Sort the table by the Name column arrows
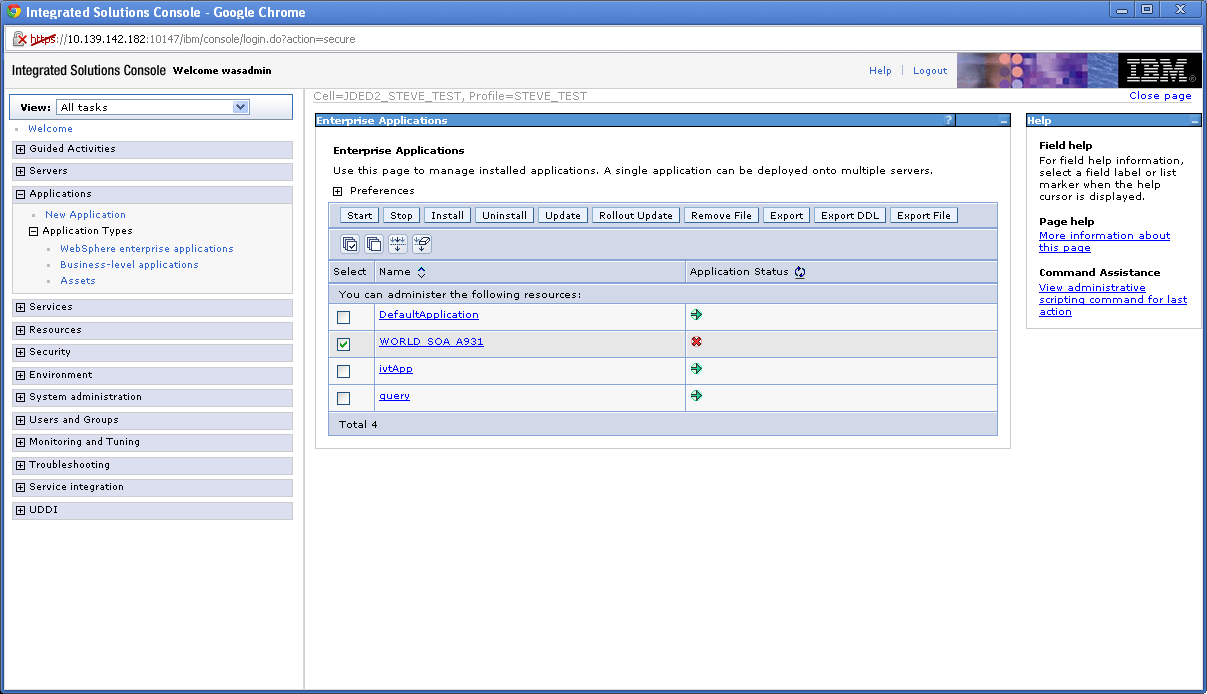This screenshot has height=694, width=1207. pyautogui.click(x=421, y=272)
